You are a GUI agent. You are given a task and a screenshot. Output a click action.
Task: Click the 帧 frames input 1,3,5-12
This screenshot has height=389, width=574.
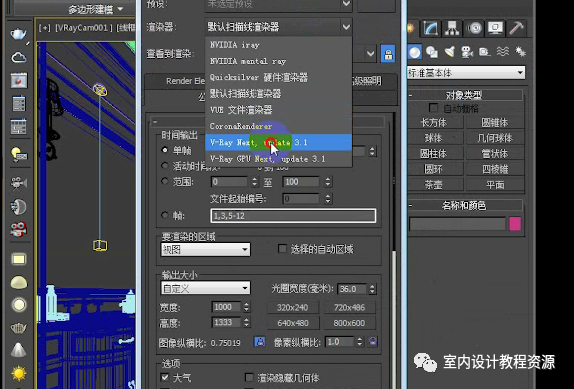293,216
